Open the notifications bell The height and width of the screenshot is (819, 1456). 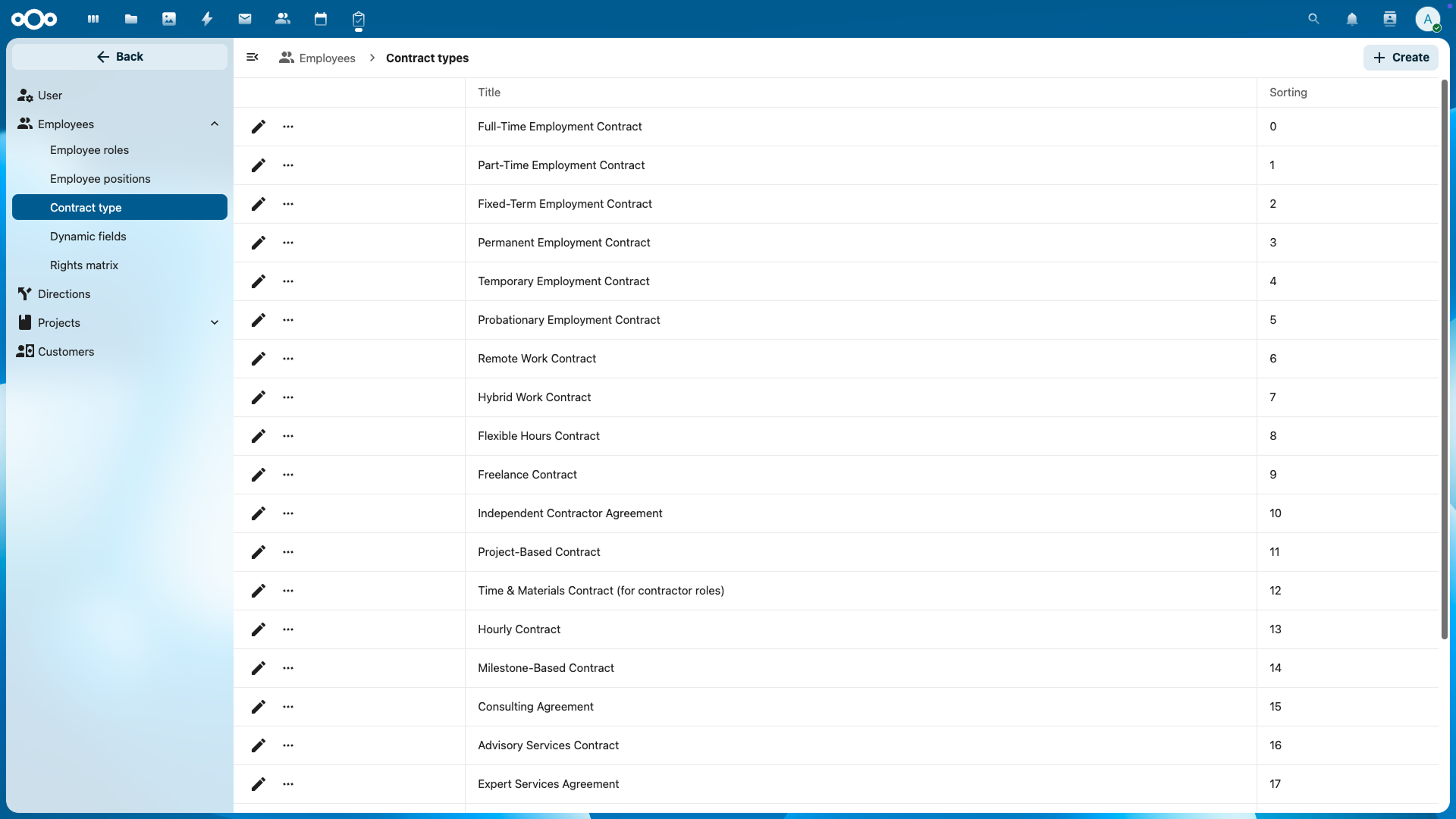coord(1352,19)
